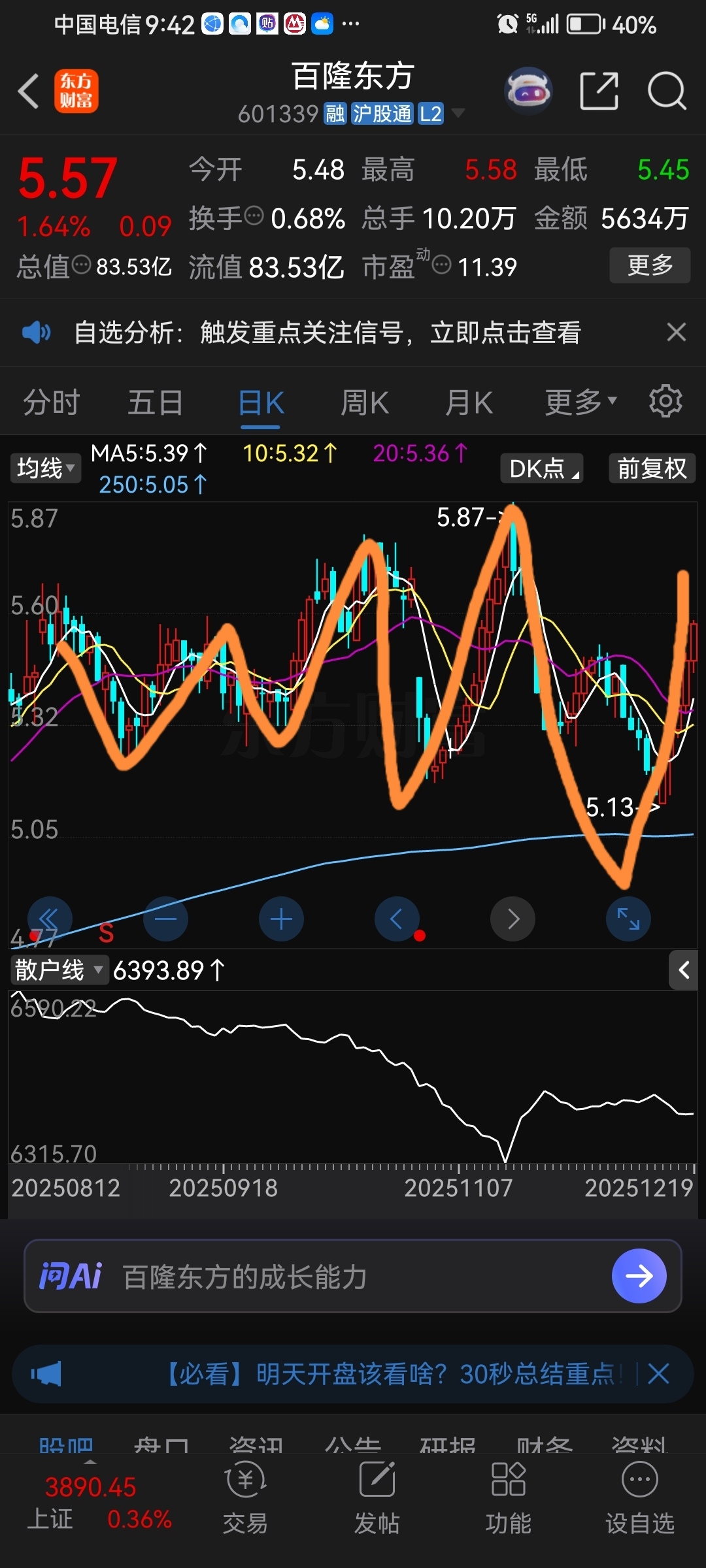706x1568 pixels.
Task: Zoom in chart with plus button
Action: (x=281, y=919)
